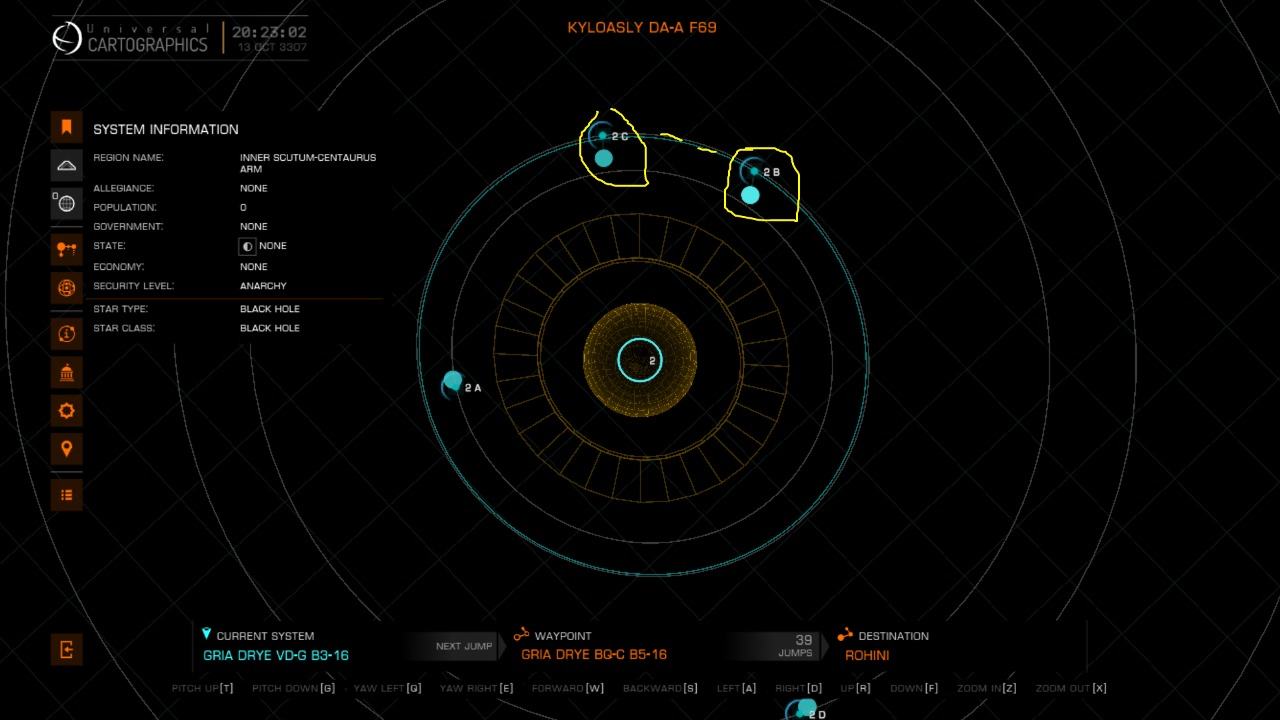Click the NEXT JUMP label
Image resolution: width=1280 pixels, height=720 pixels.
[464, 646]
